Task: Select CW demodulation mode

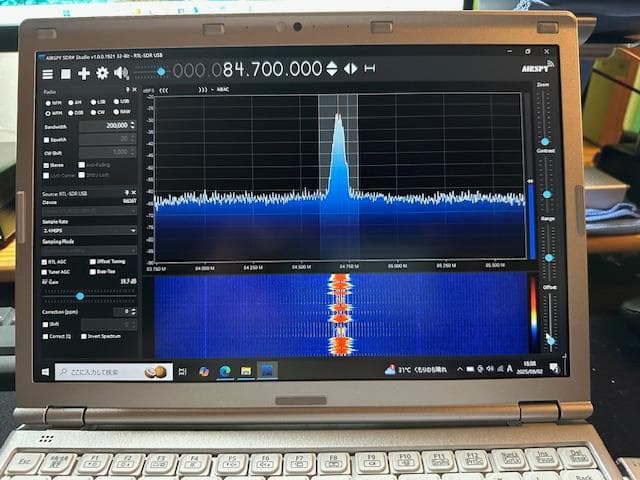Action: 98,112
